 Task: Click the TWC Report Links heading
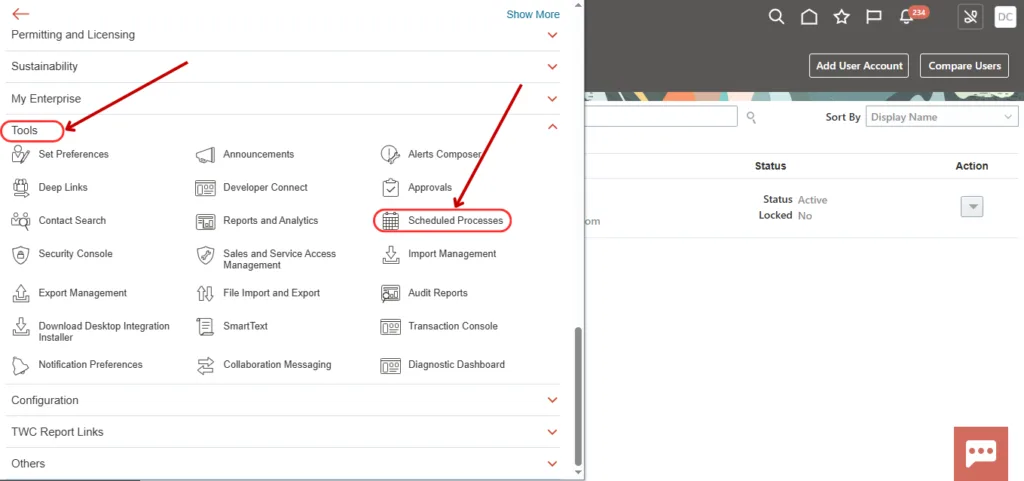point(57,432)
